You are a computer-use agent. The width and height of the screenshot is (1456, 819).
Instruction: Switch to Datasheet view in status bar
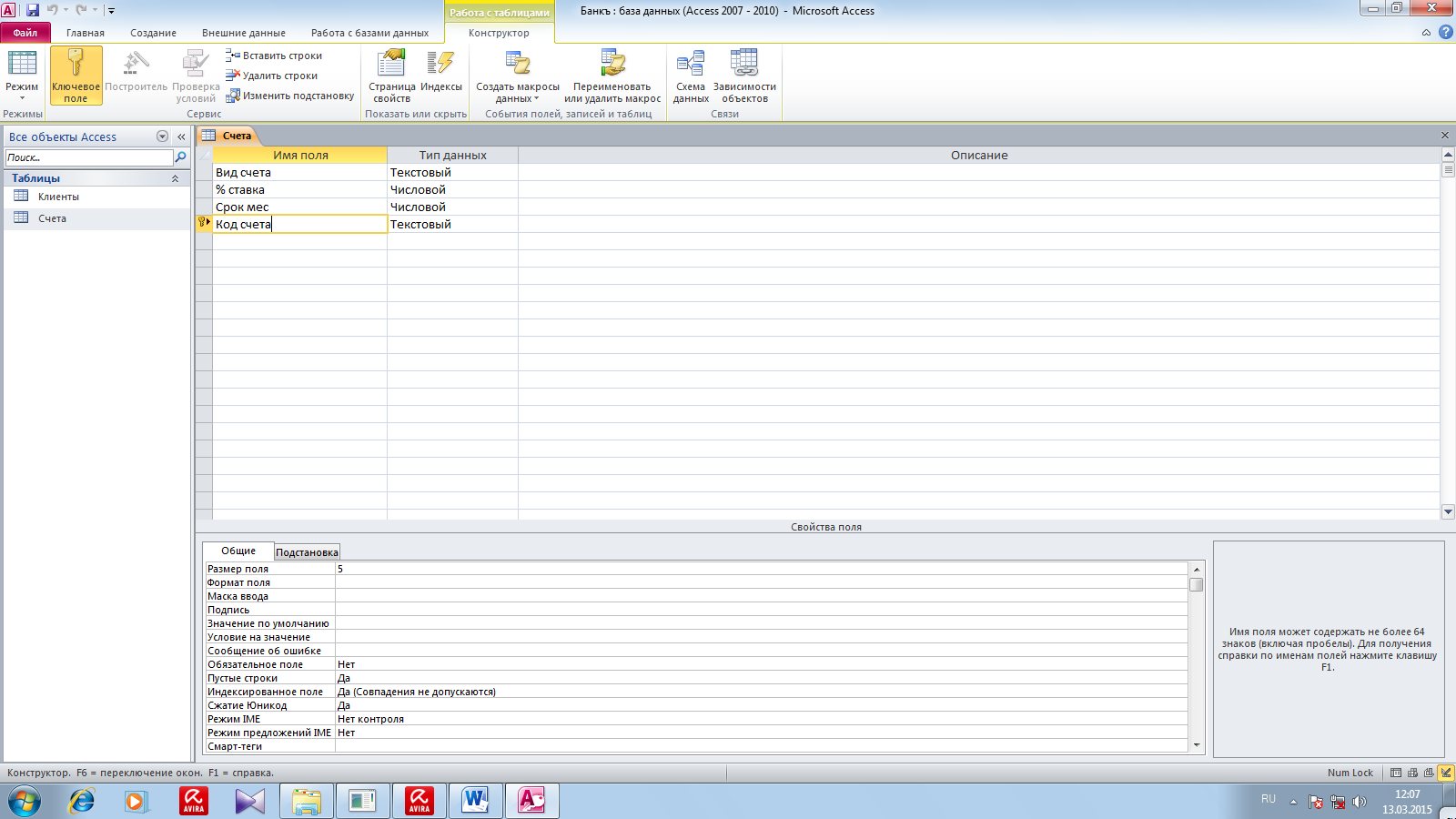pyautogui.click(x=1396, y=773)
